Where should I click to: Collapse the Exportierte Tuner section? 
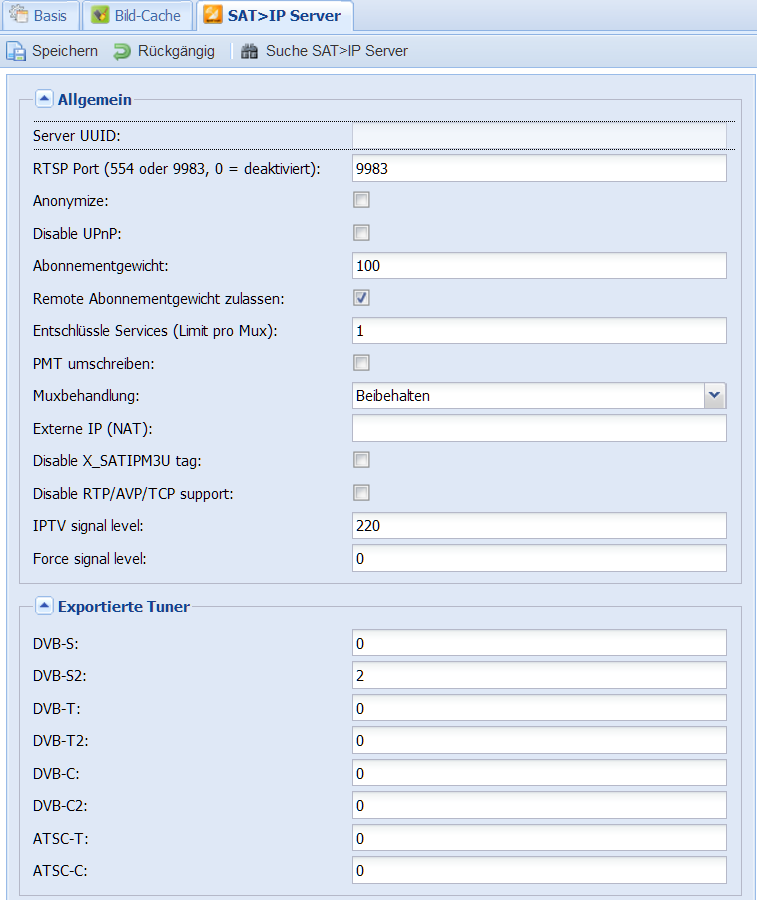44,606
